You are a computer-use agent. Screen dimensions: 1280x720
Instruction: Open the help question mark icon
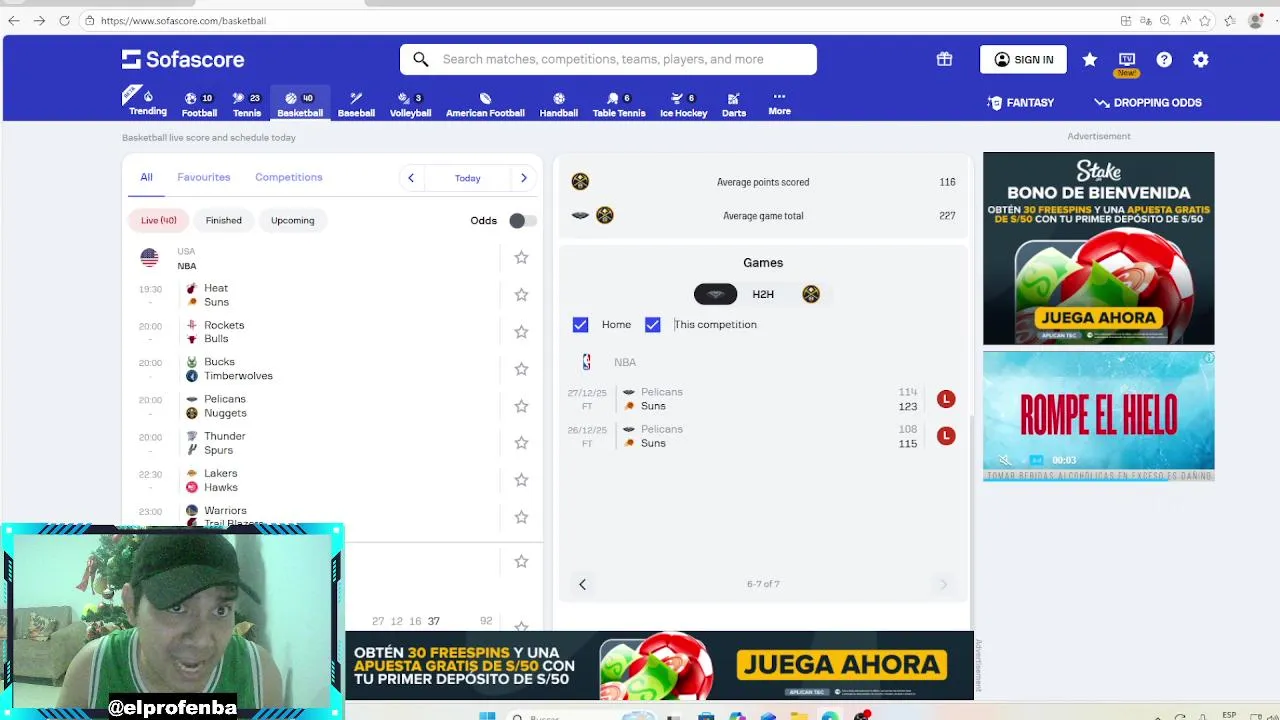[1164, 60]
